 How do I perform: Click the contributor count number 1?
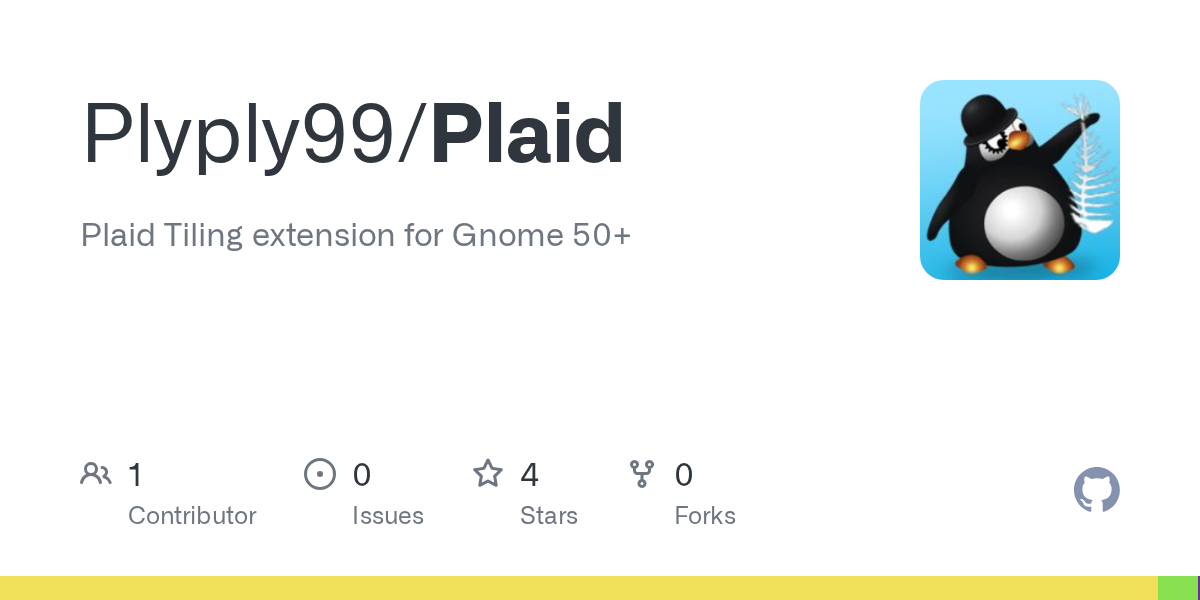(x=135, y=474)
